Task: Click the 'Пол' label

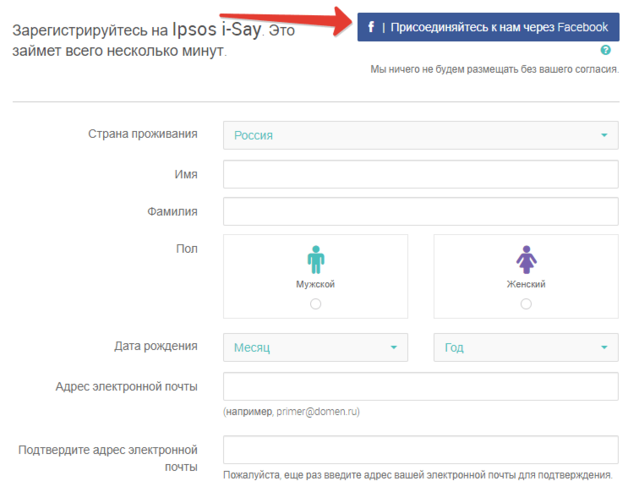Action: 187,249
